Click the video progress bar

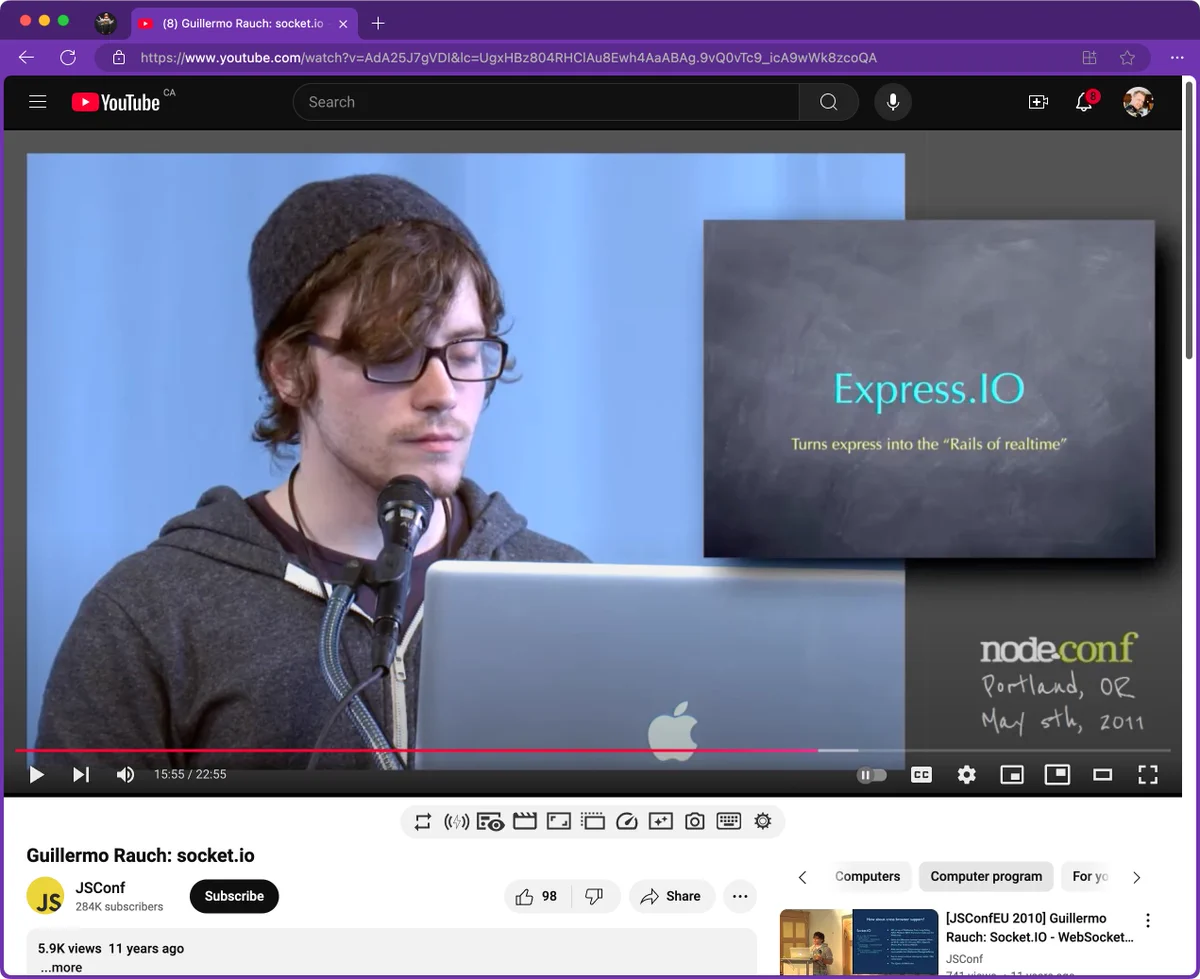pos(592,750)
